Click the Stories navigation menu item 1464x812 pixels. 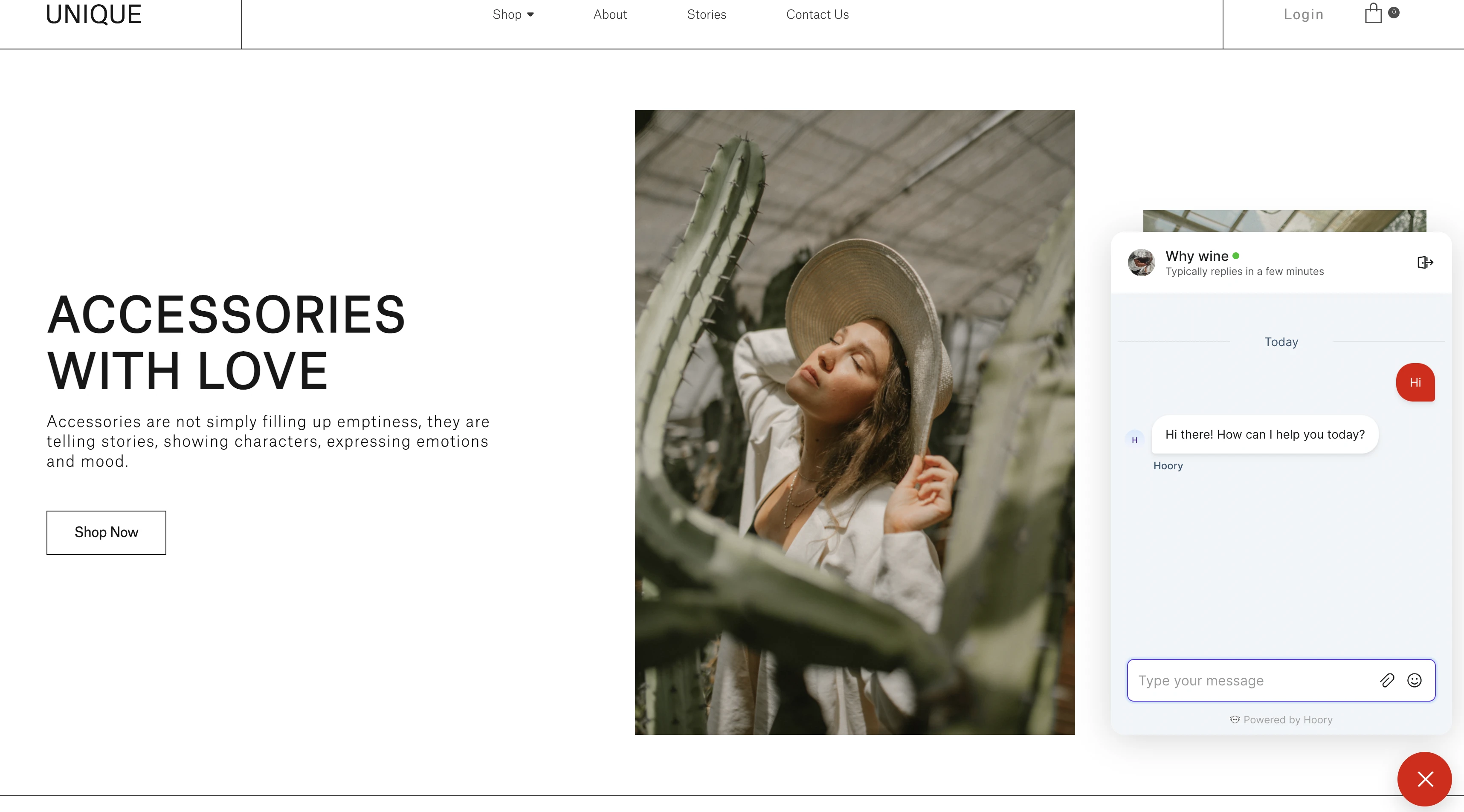coord(706,14)
